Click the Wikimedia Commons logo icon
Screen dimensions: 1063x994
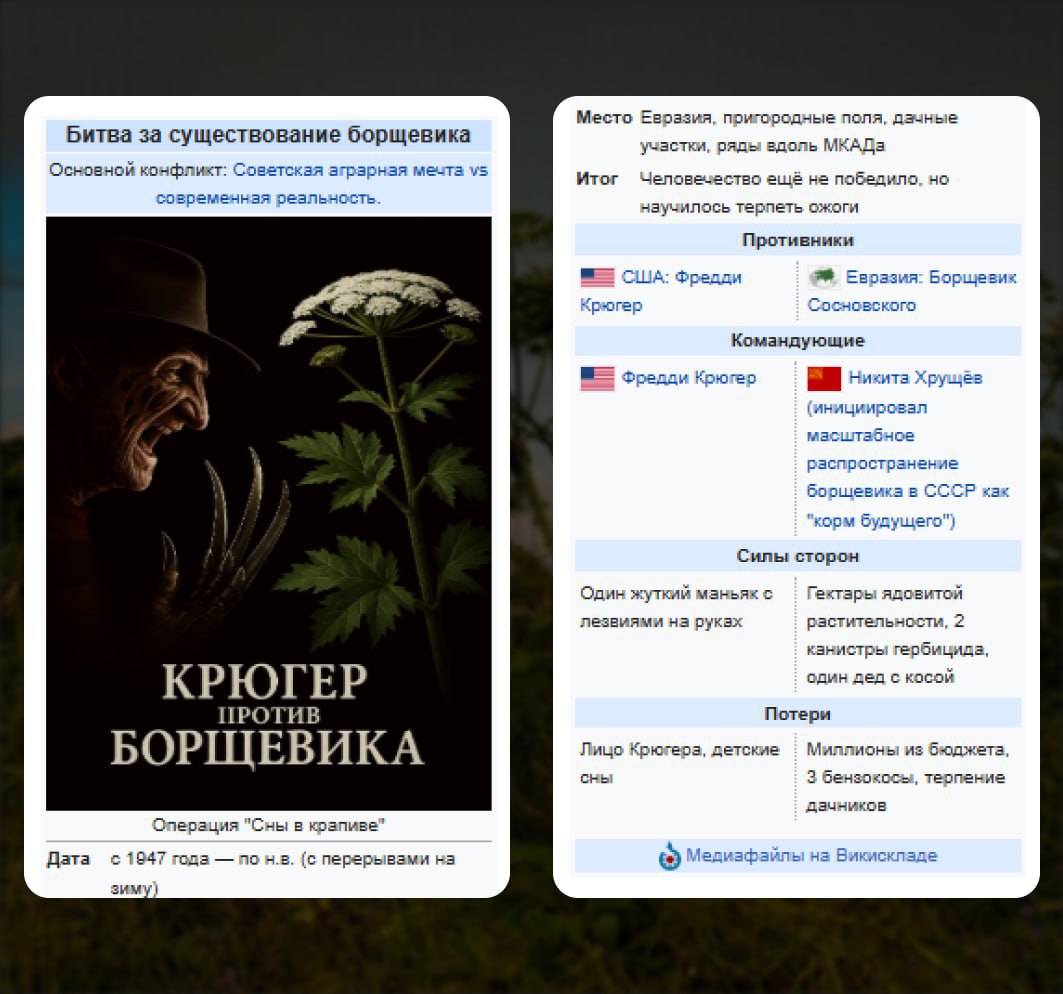669,856
